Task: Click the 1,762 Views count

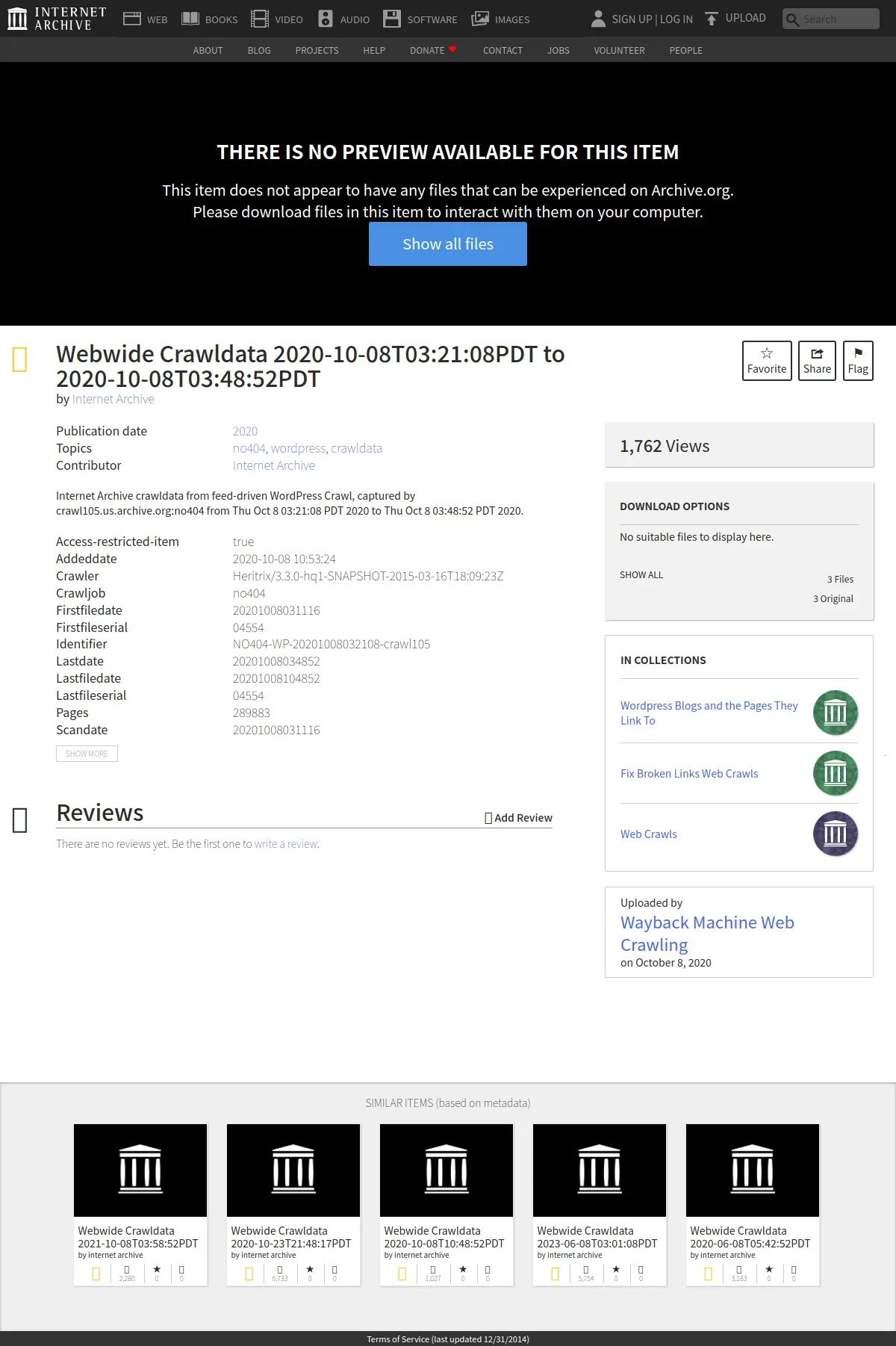Action: pos(665,446)
